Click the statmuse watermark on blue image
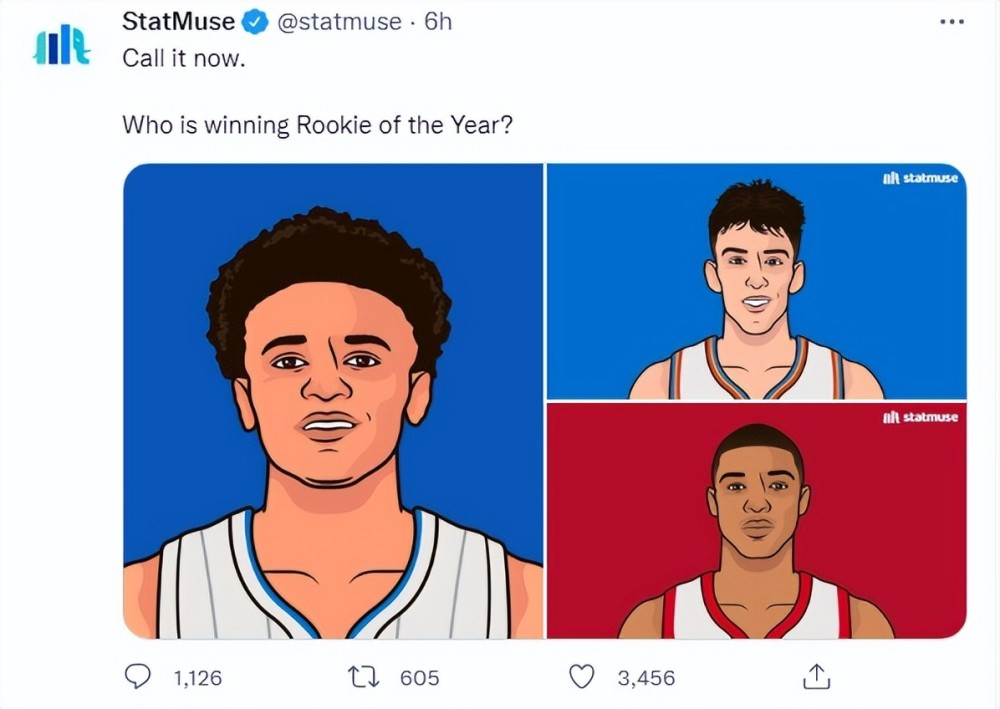Image resolution: width=1000 pixels, height=709 pixels. pyautogui.click(x=920, y=178)
